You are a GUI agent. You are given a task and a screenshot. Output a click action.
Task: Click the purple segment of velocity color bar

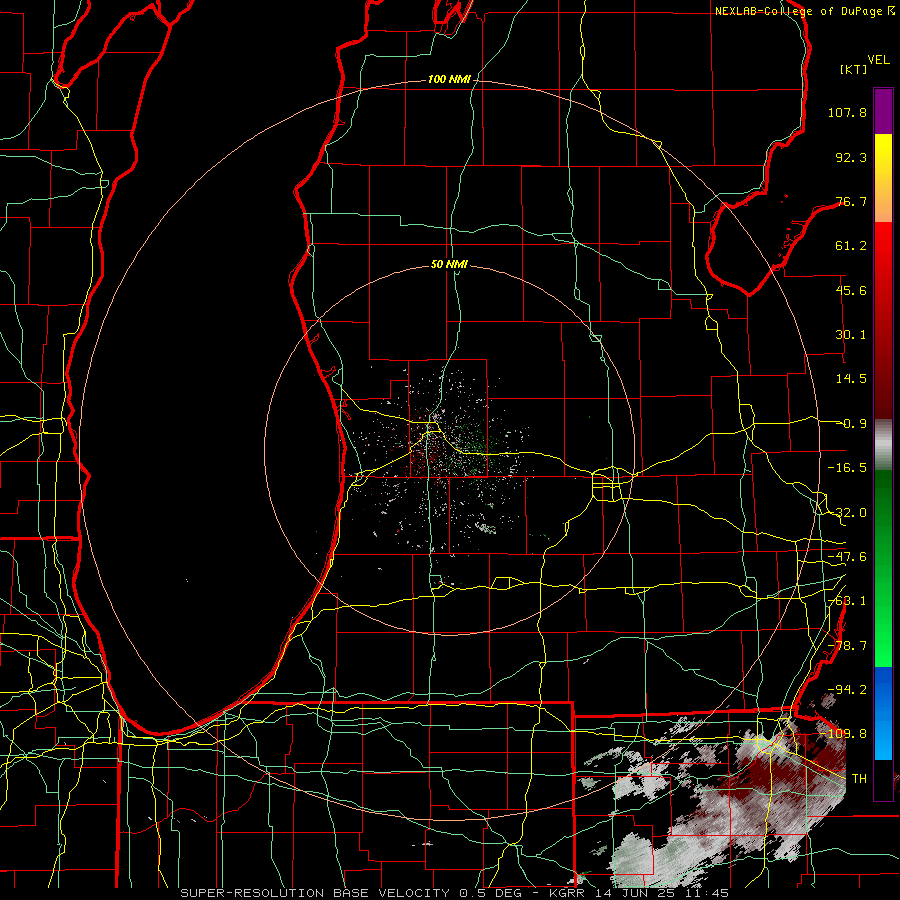click(883, 111)
